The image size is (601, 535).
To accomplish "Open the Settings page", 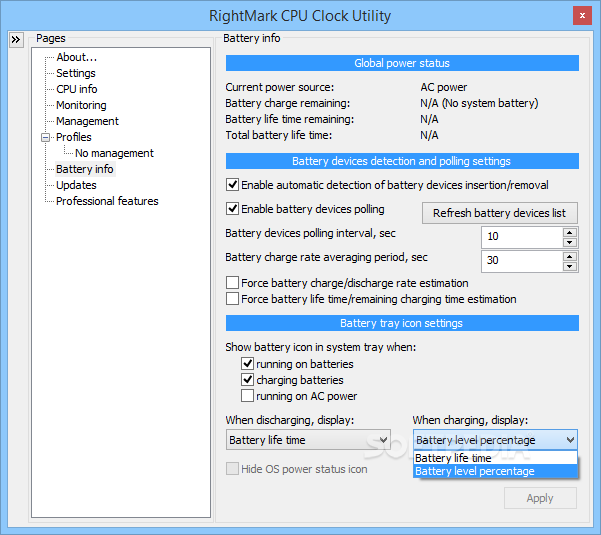I will click(x=76, y=73).
